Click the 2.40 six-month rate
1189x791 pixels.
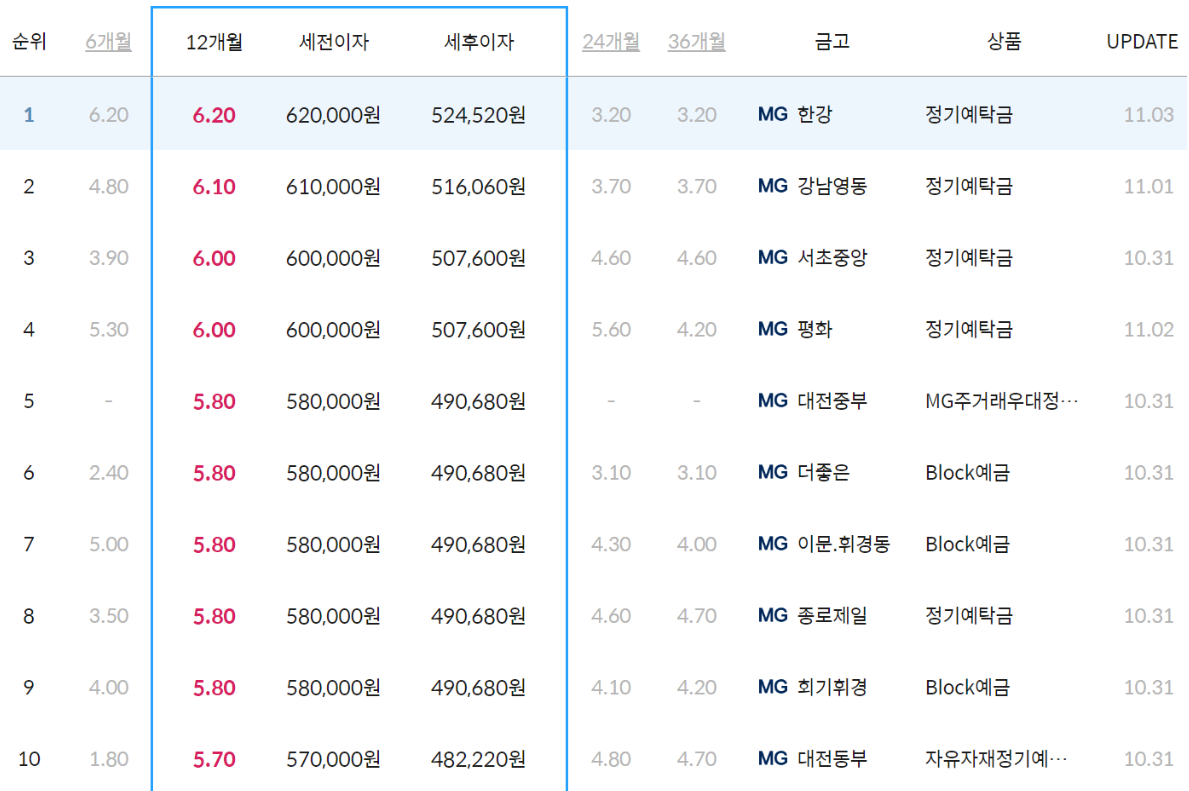108,473
